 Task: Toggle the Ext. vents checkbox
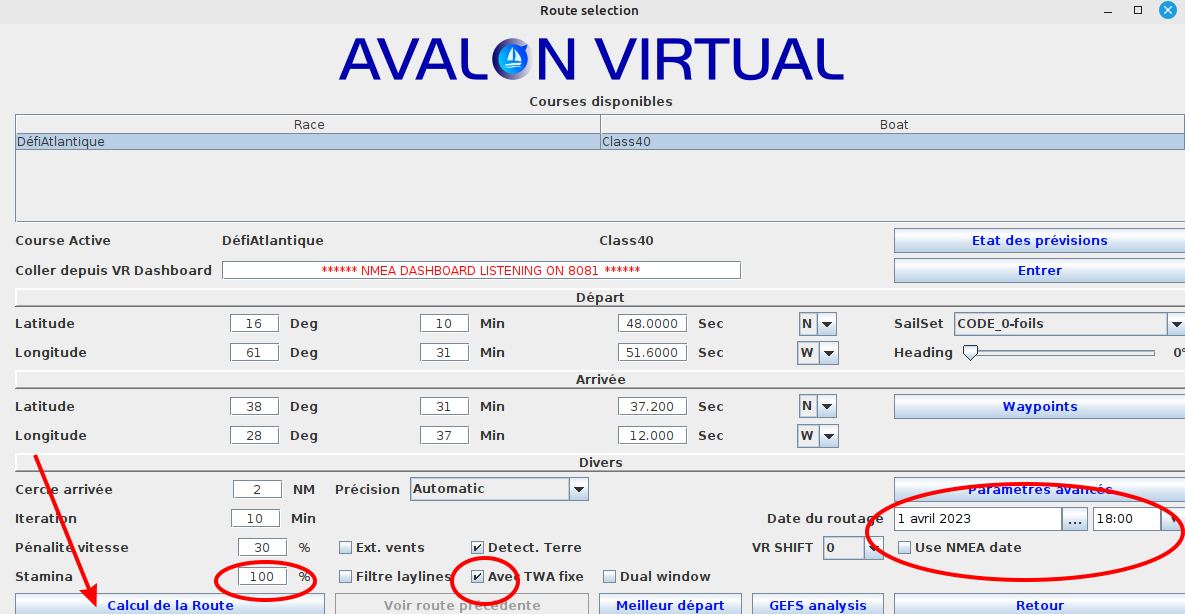point(346,548)
